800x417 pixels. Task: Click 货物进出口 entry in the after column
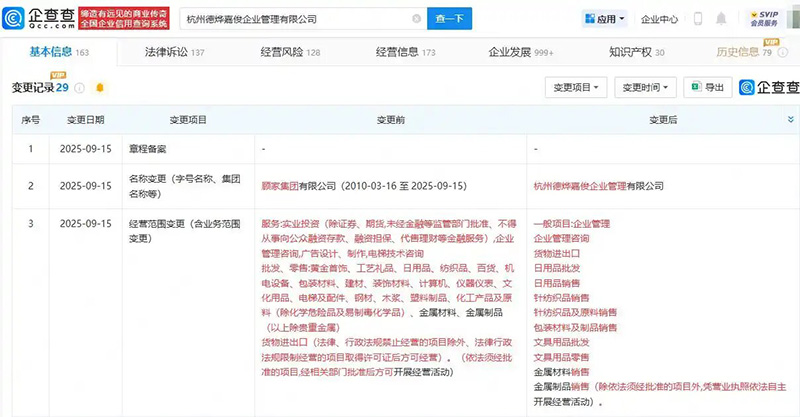tap(557, 253)
